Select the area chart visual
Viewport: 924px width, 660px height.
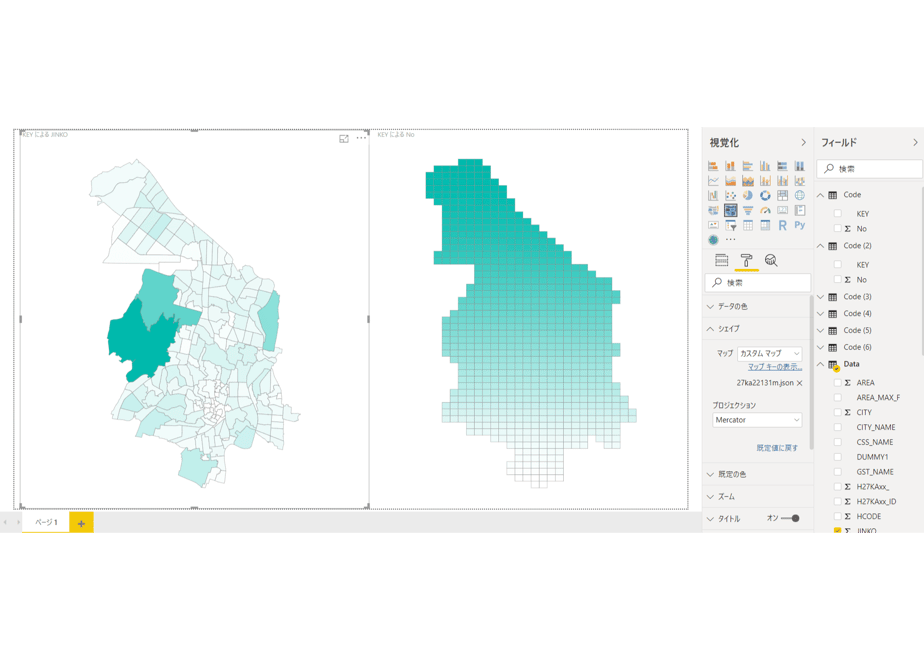click(731, 180)
